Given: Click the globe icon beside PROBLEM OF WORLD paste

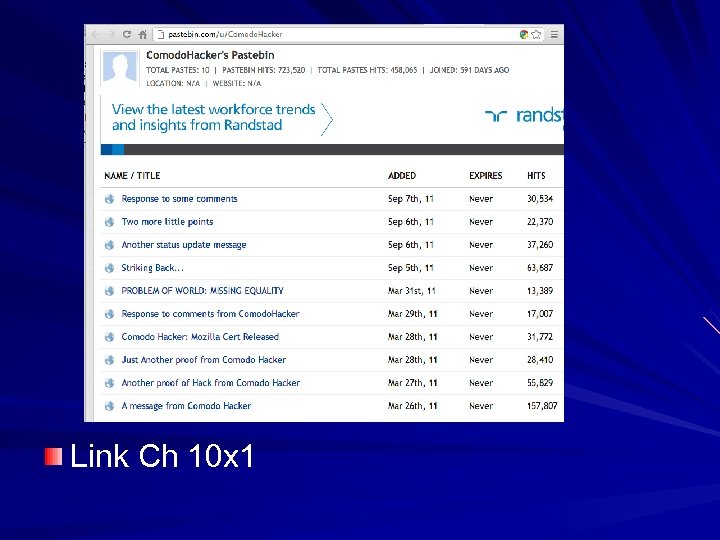Looking at the screenshot, I should pyautogui.click(x=109, y=291).
